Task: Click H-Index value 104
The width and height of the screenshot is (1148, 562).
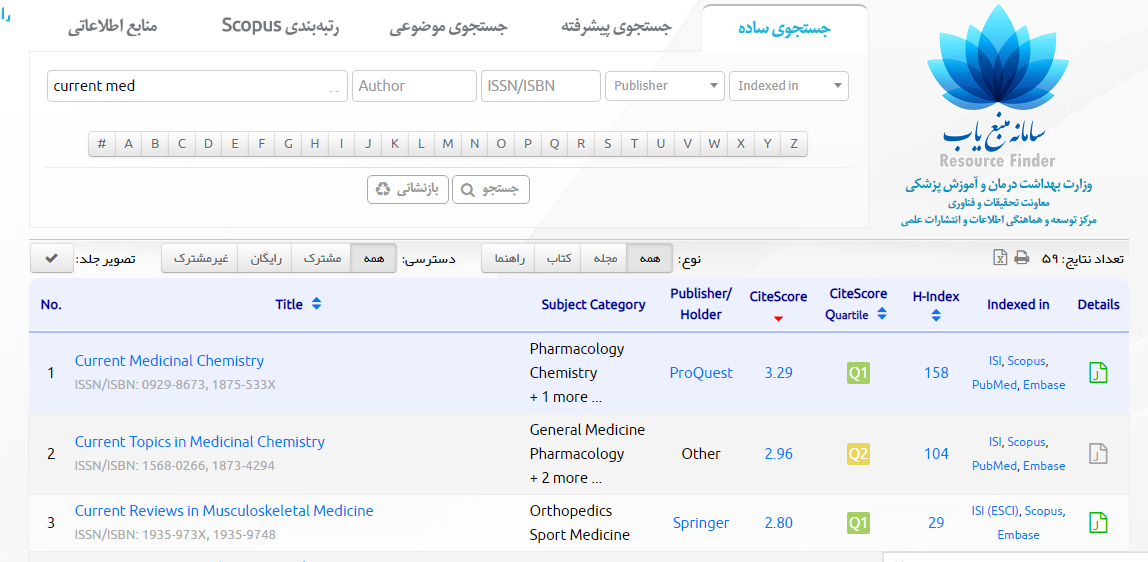Action: [x=936, y=454]
